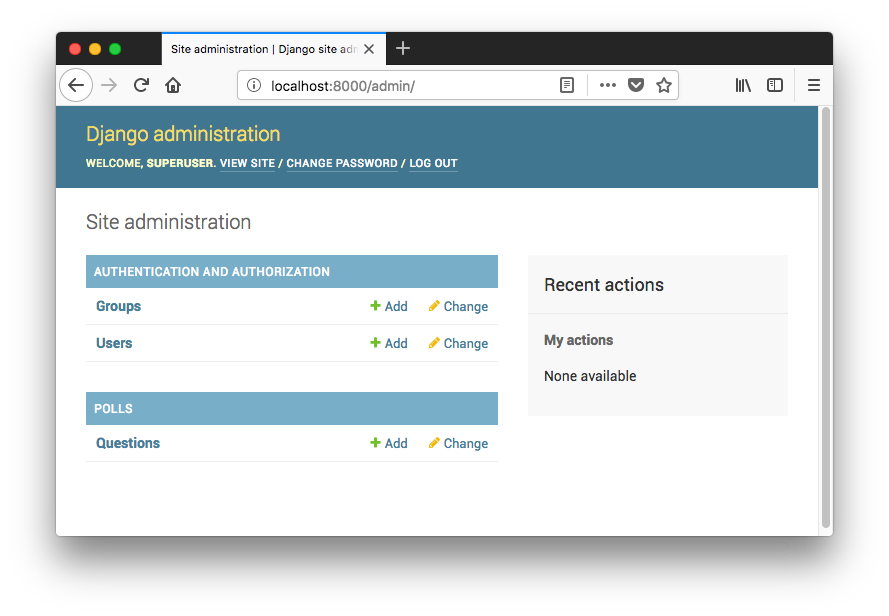Viewport: 889px width, 616px height.
Task: Open Authentication and Authorization section header
Action: point(211,272)
